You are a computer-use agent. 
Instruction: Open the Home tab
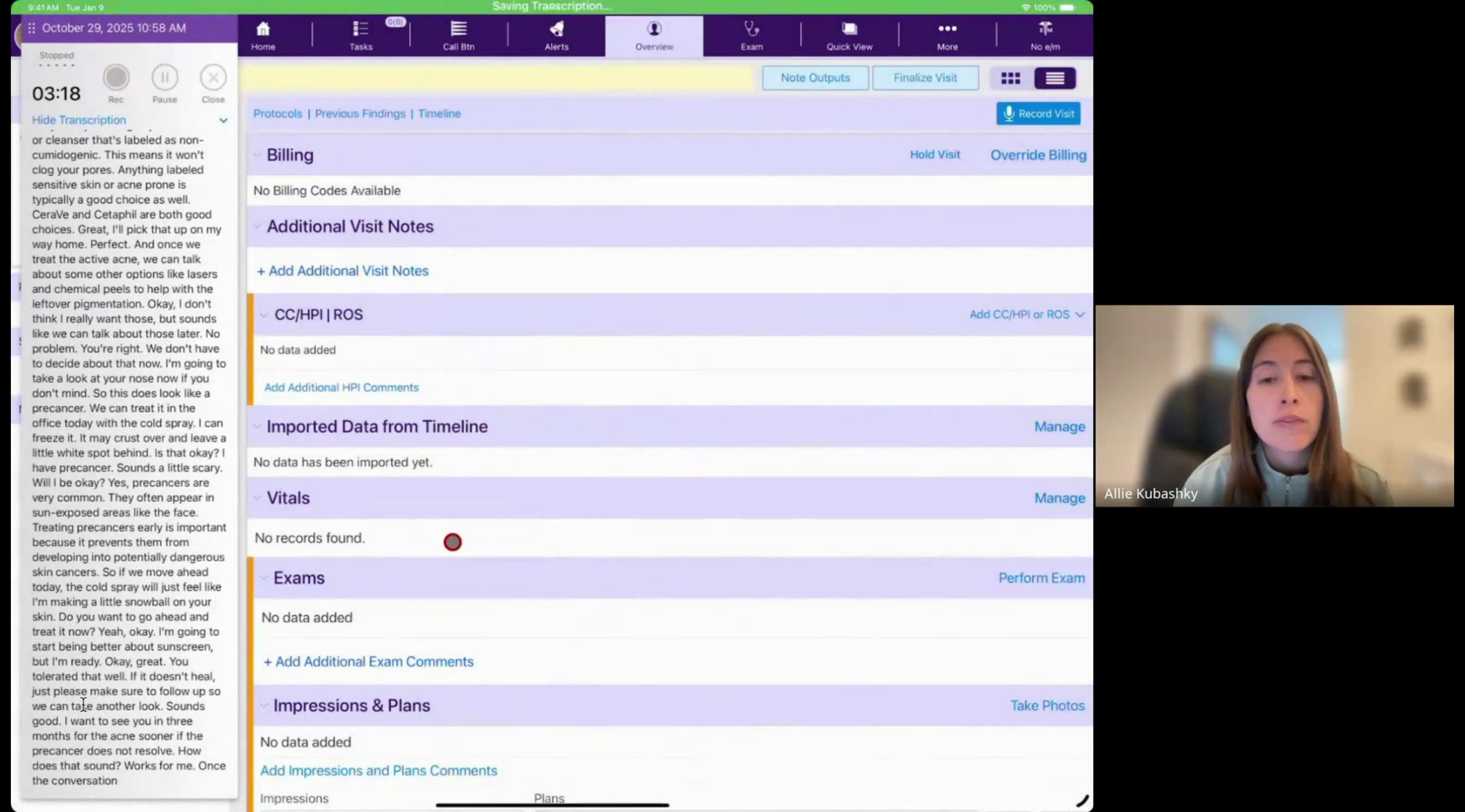263,36
